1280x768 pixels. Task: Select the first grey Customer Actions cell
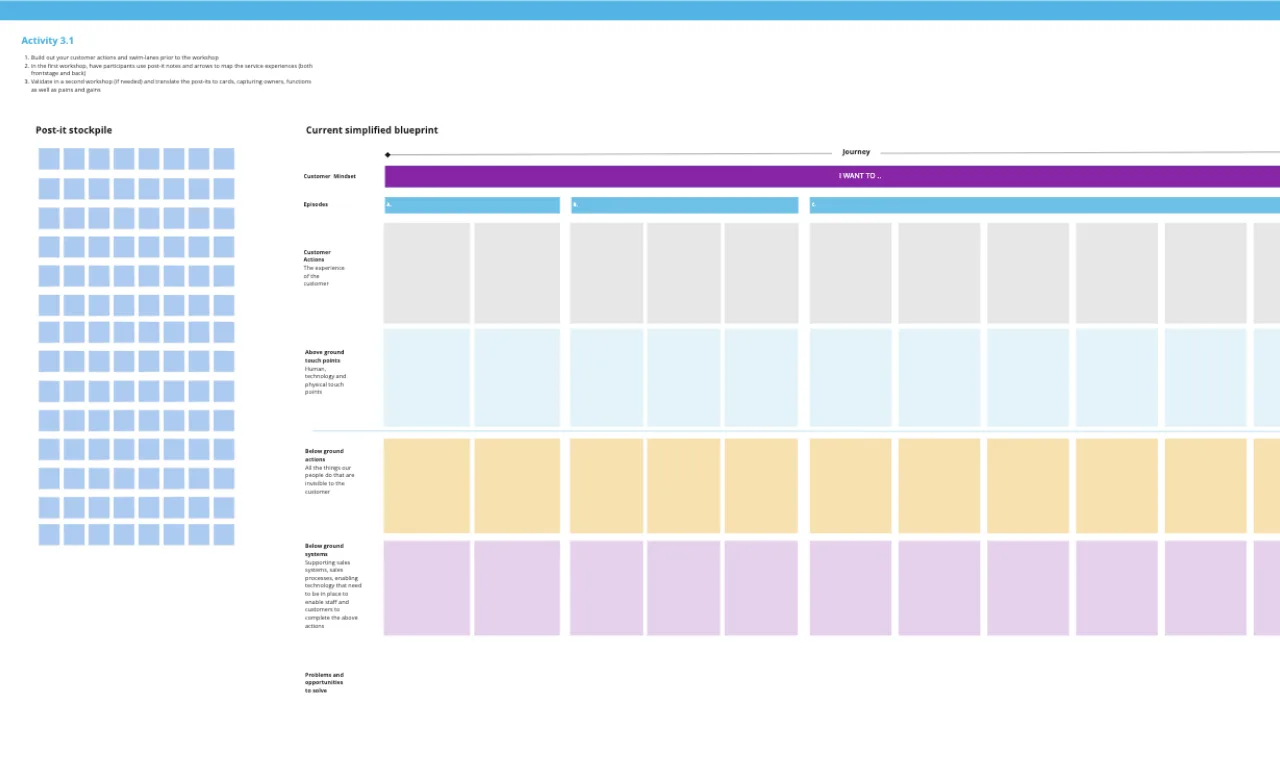[x=426, y=273]
